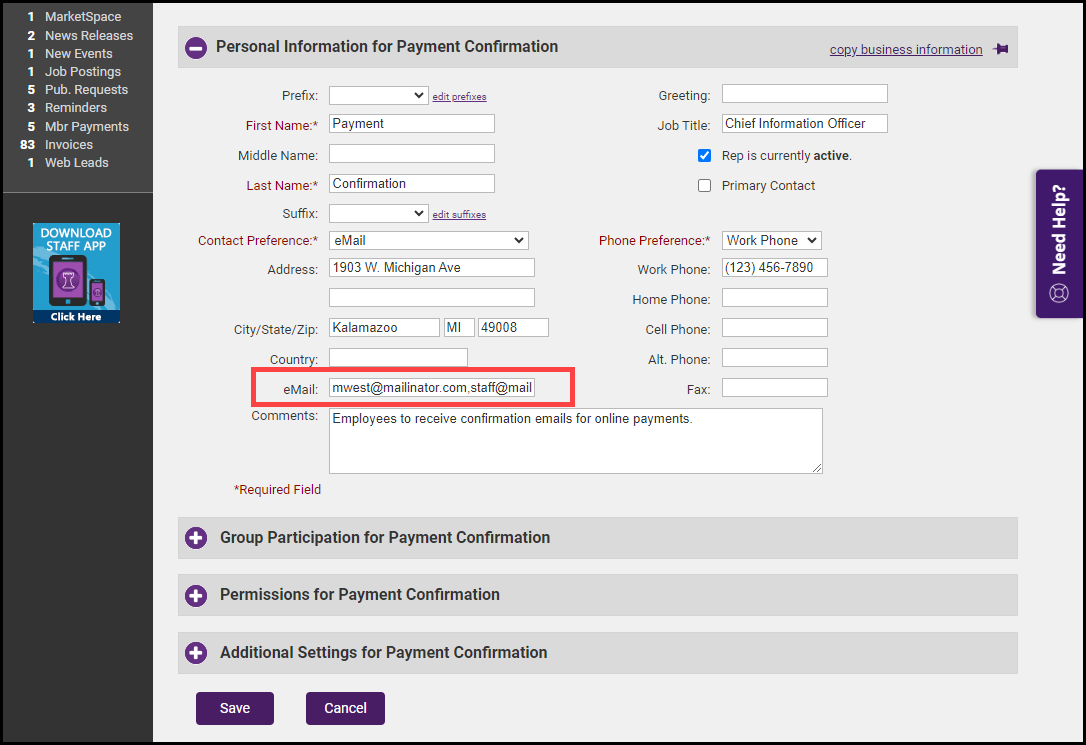Open the Contact Preference dropdown

tap(428, 241)
